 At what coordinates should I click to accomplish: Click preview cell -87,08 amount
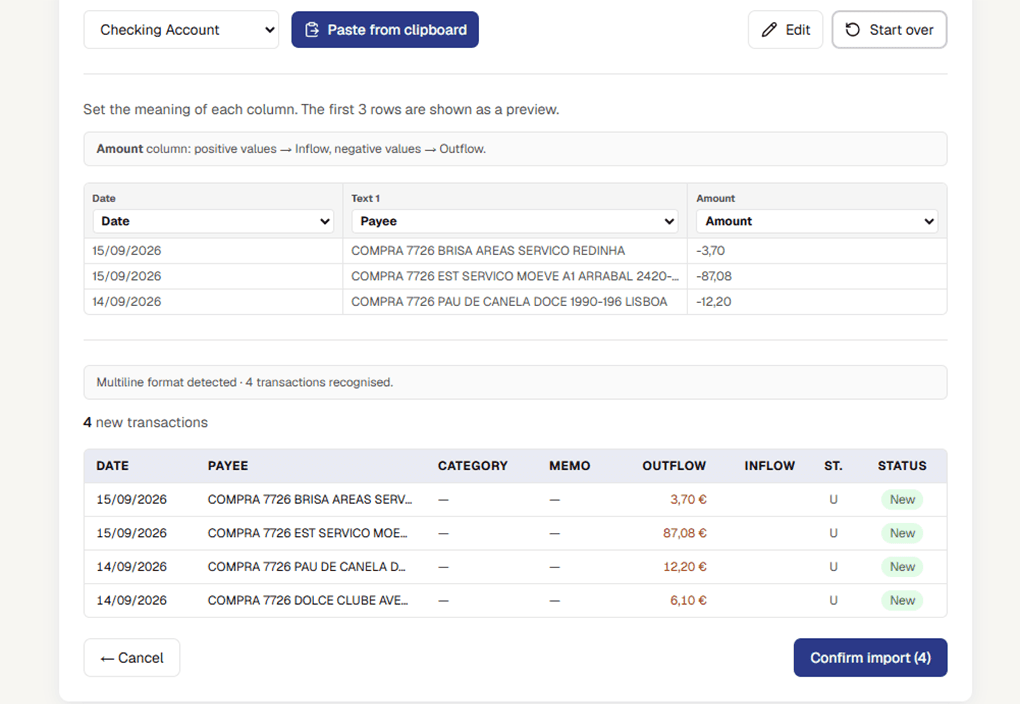[x=714, y=276]
